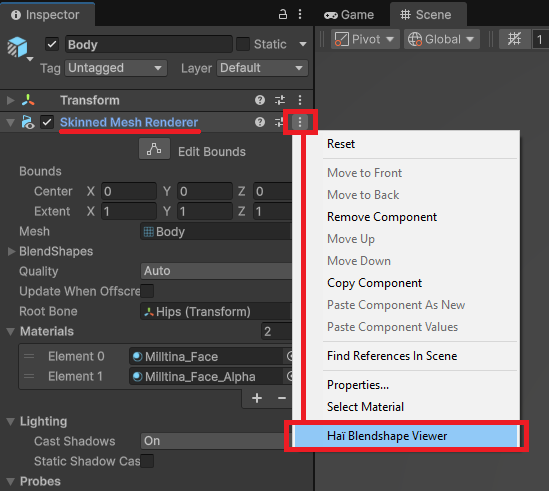Add material element with plus button
This screenshot has height=491, width=549.
tap(257, 398)
